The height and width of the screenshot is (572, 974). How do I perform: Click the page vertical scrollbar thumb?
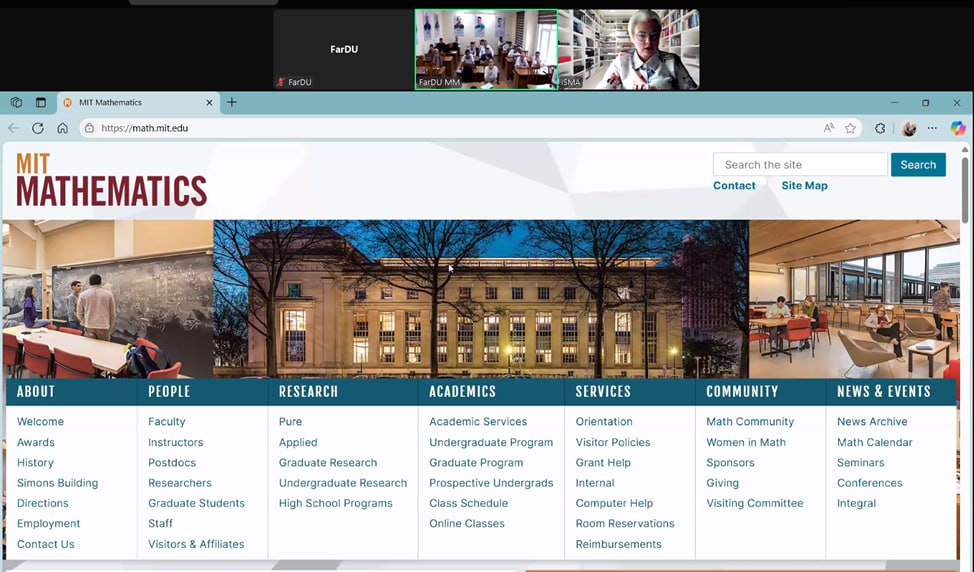pos(965,188)
